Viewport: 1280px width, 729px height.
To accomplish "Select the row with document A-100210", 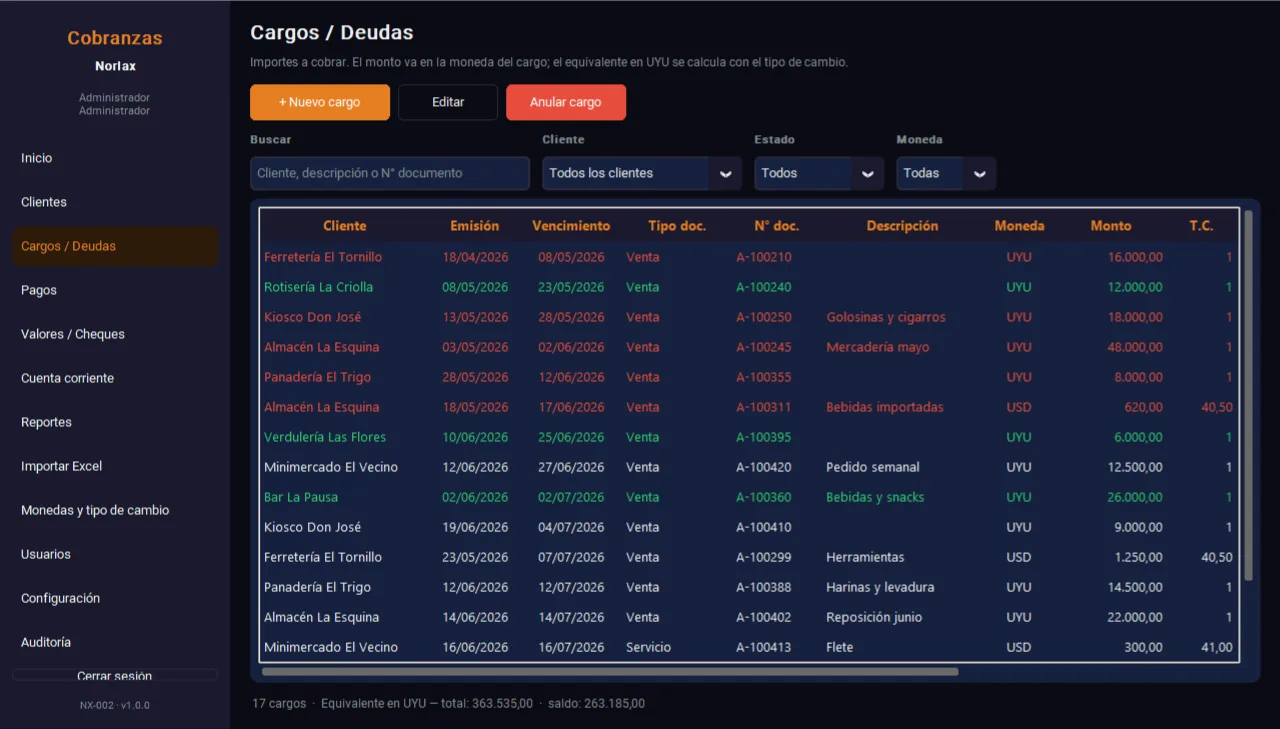I will click(x=749, y=257).
